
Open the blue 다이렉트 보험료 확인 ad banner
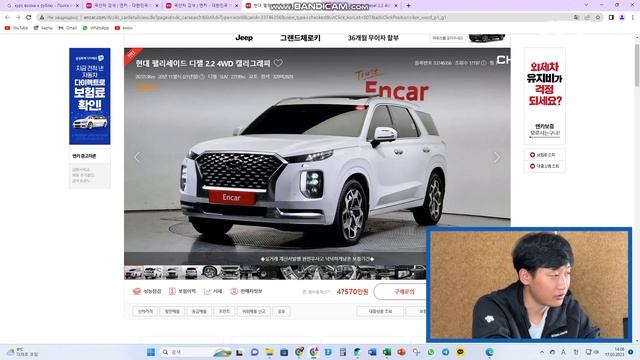tap(90, 96)
